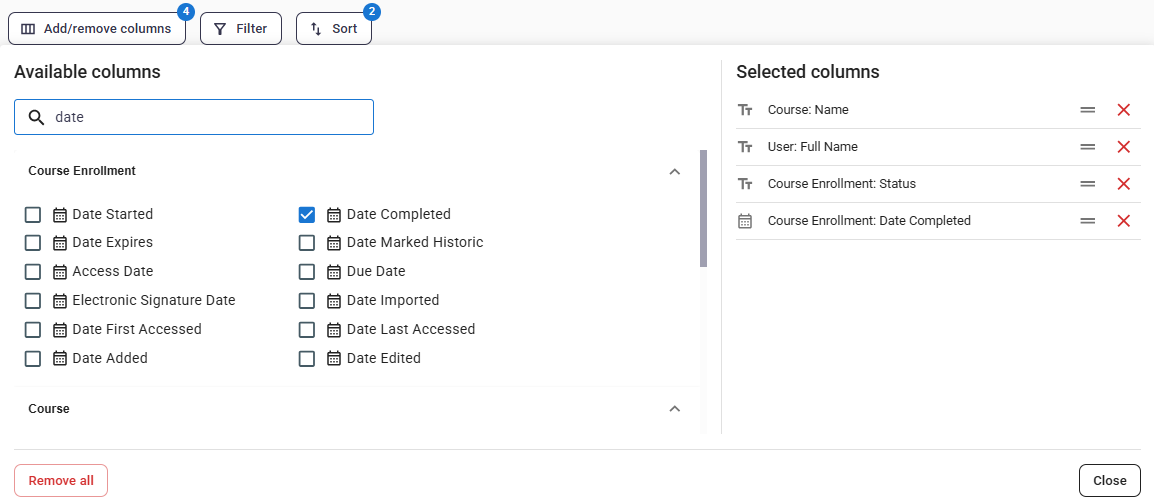Remove Course: Name with red X
Viewport: 1154px width, 504px height.
pyautogui.click(x=1123, y=110)
